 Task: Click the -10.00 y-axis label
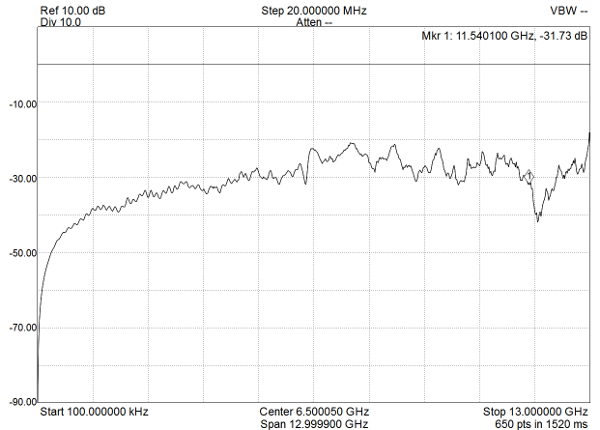[23, 104]
